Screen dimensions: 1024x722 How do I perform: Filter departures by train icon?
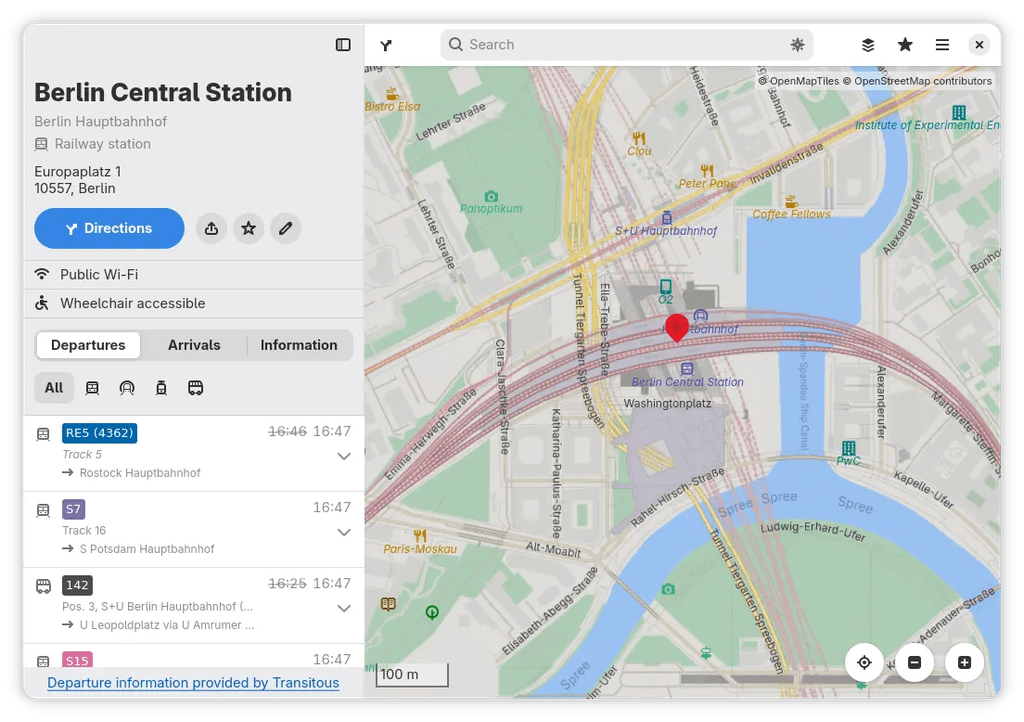tap(92, 388)
